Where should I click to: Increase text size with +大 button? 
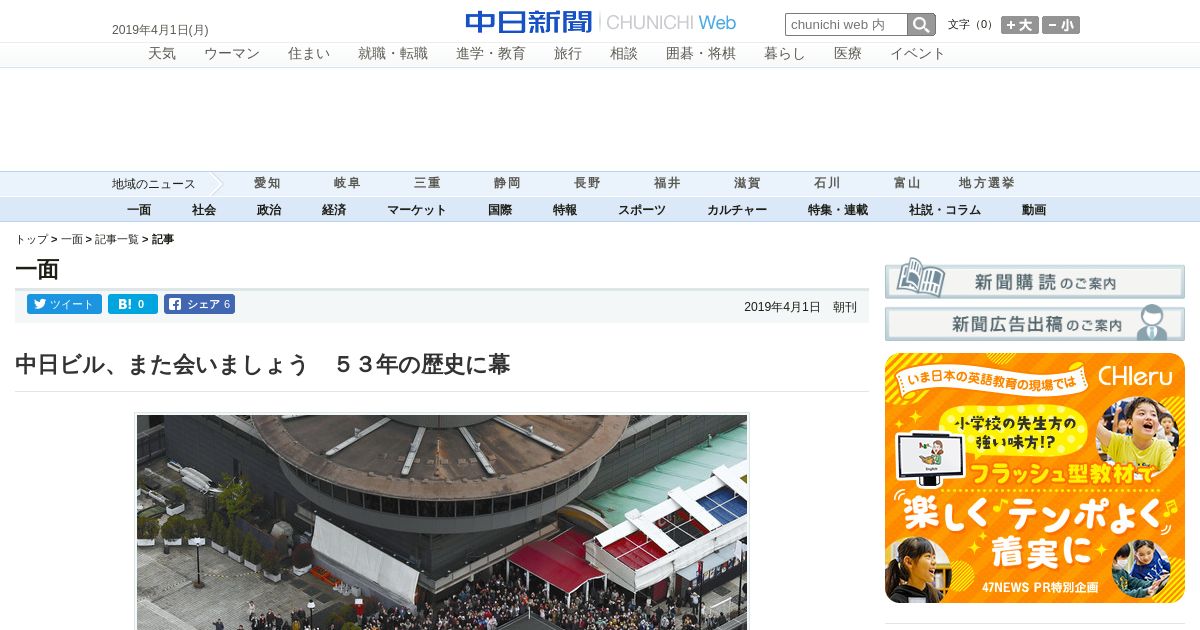1020,25
